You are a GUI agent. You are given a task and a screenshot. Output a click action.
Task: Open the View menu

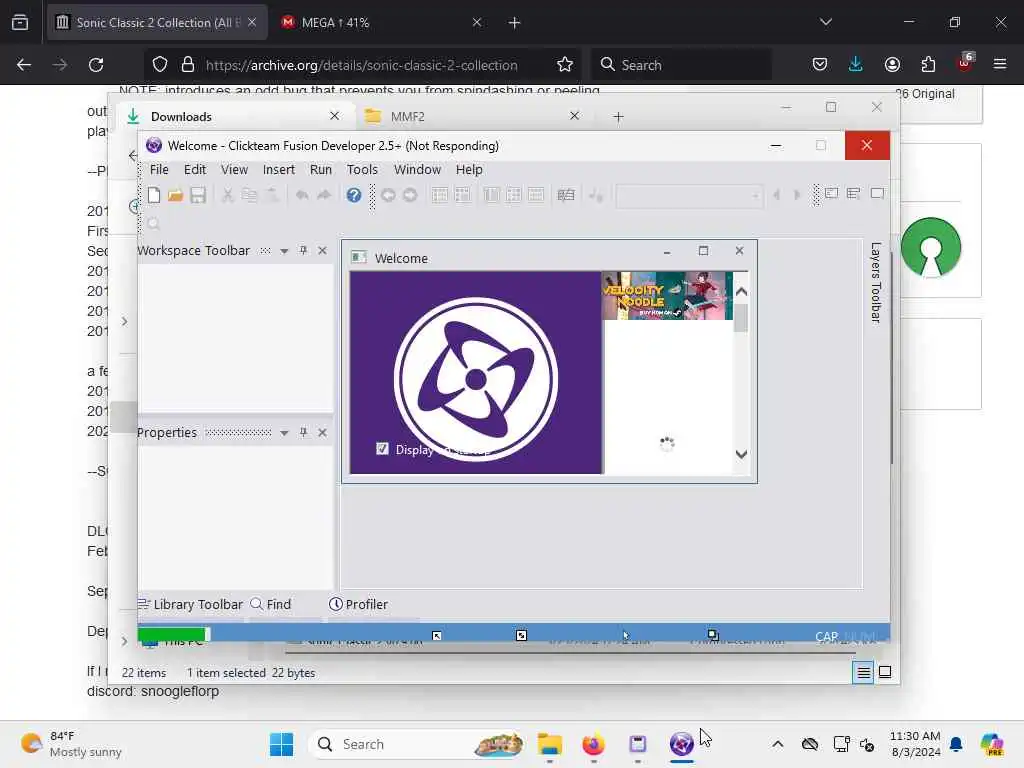coord(234,169)
